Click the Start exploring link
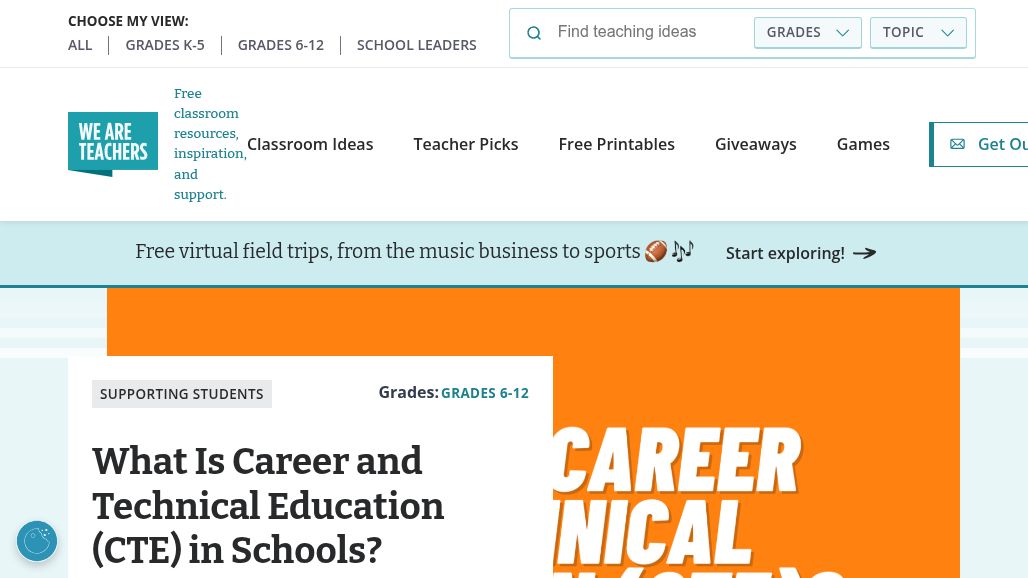The height and width of the screenshot is (578, 1028). (x=785, y=253)
